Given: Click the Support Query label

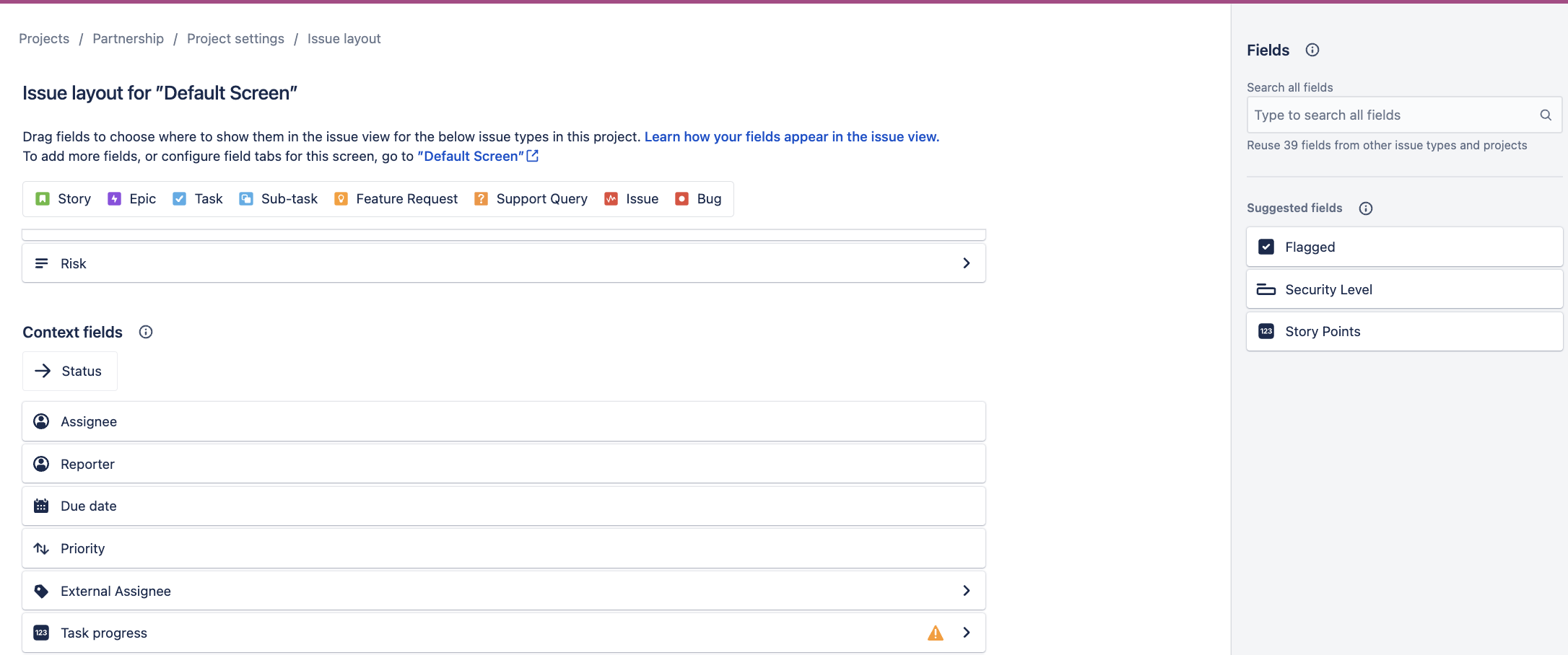Looking at the screenshot, I should pos(541,198).
